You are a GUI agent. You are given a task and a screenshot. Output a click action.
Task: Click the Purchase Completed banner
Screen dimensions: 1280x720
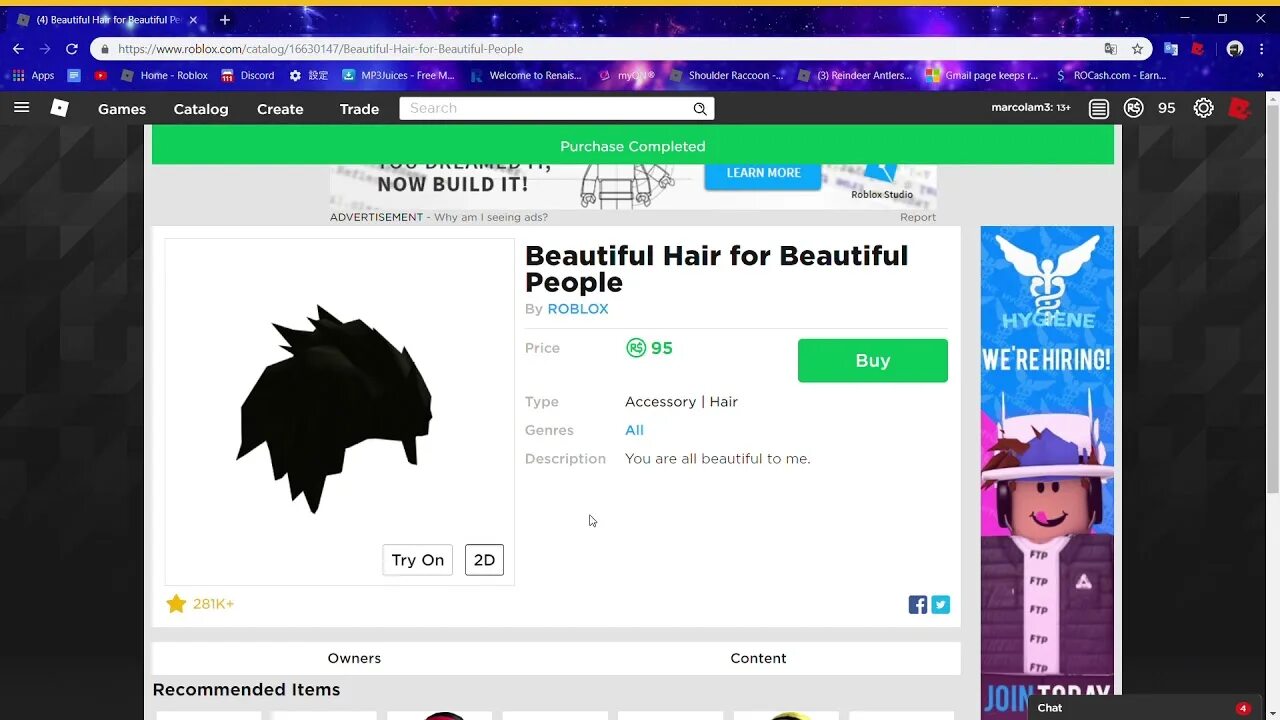click(x=633, y=146)
